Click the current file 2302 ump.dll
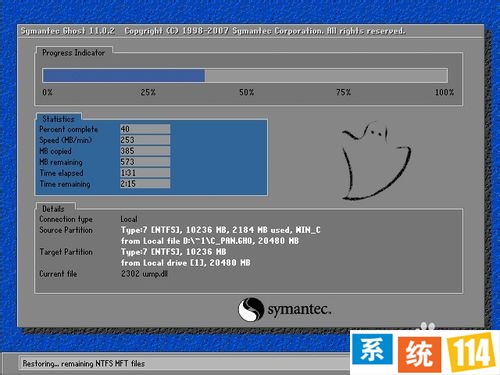Image resolution: width=500 pixels, height=375 pixels. click(144, 274)
